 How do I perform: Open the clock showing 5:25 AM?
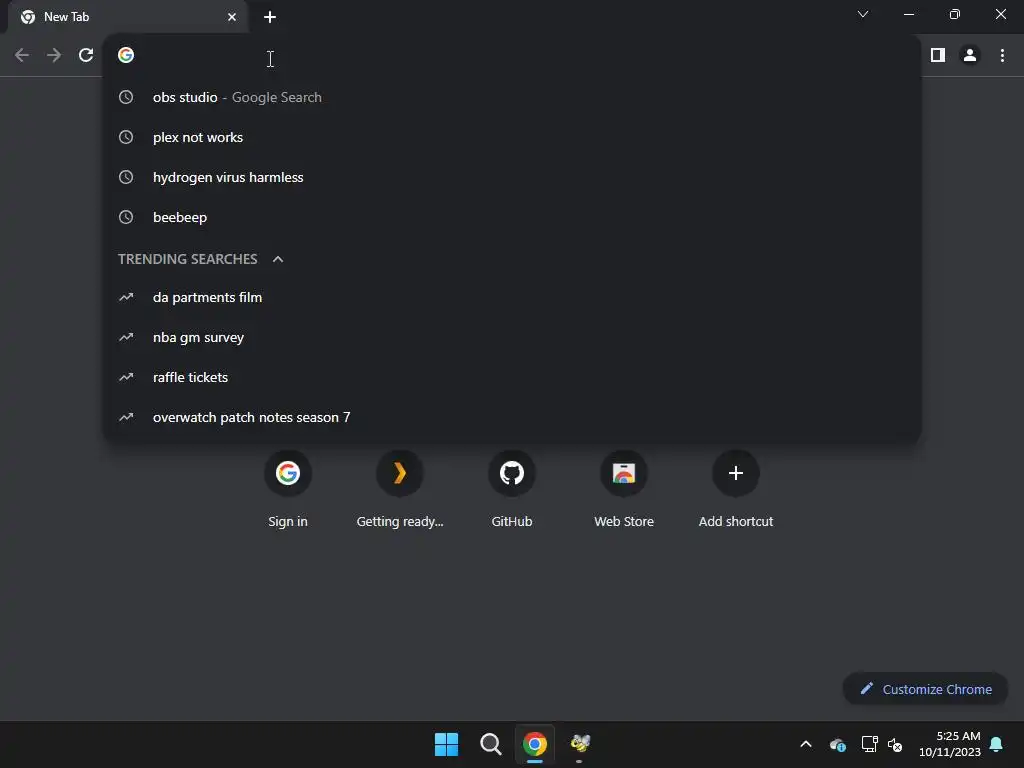[950, 744]
